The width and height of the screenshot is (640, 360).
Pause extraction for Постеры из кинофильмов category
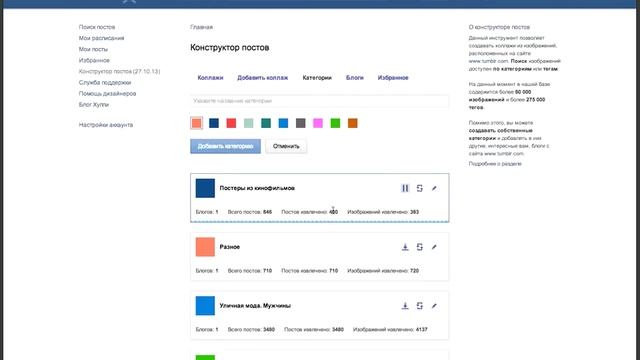(x=405, y=188)
